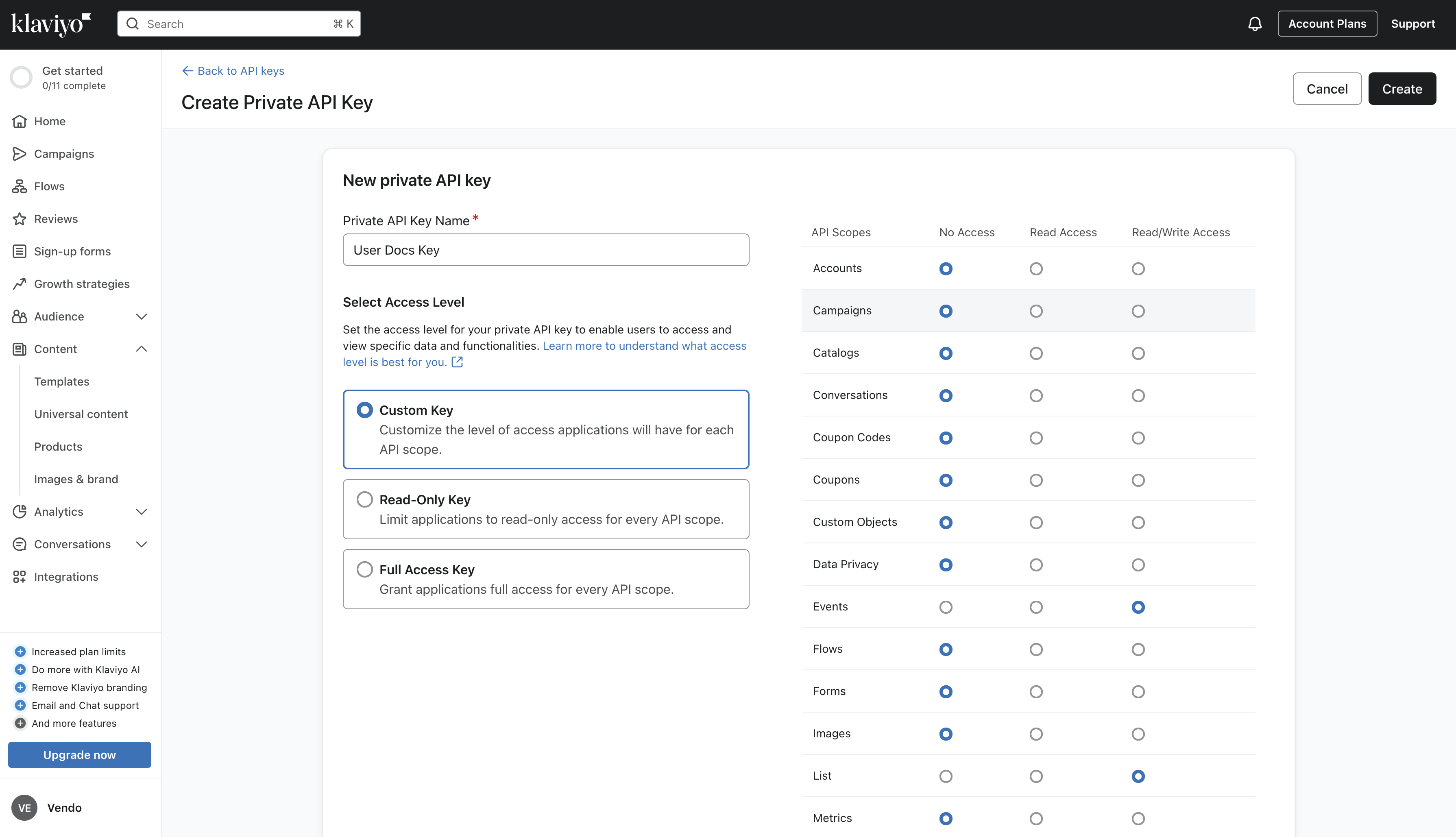1456x837 pixels.
Task: Collapse the Content menu chevron
Action: click(142, 349)
